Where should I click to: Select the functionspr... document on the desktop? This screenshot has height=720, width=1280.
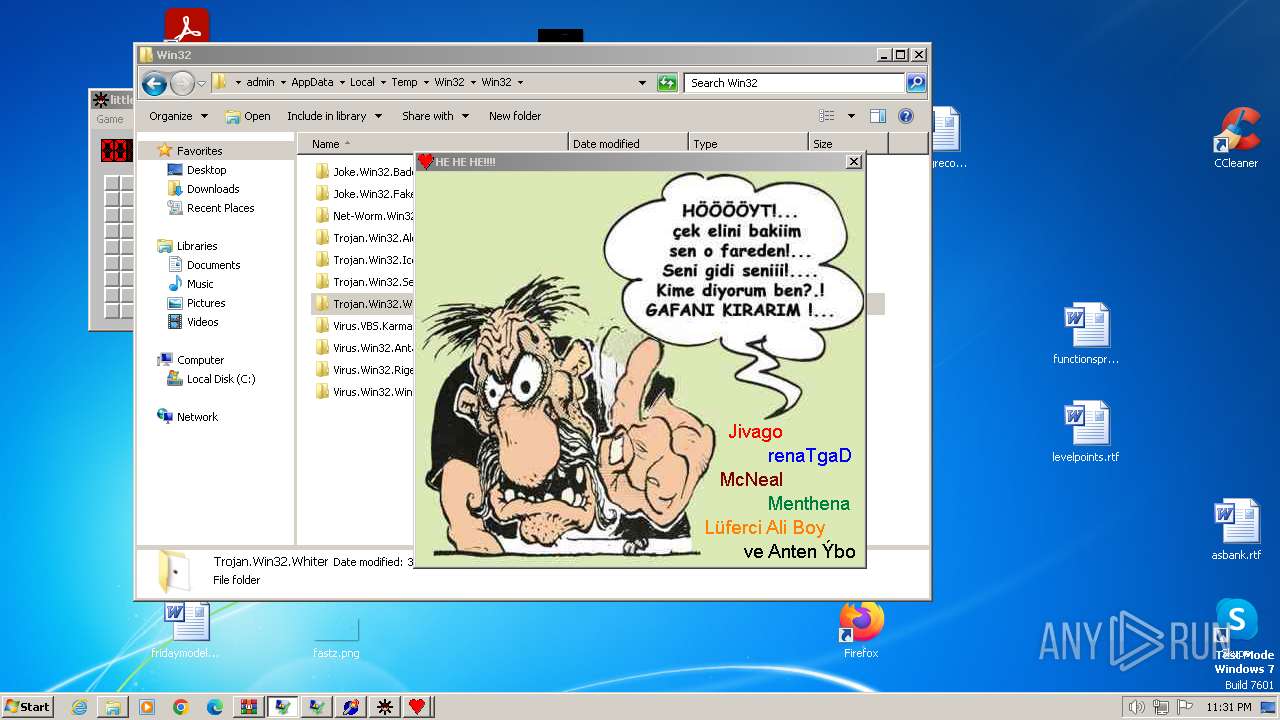click(1086, 334)
